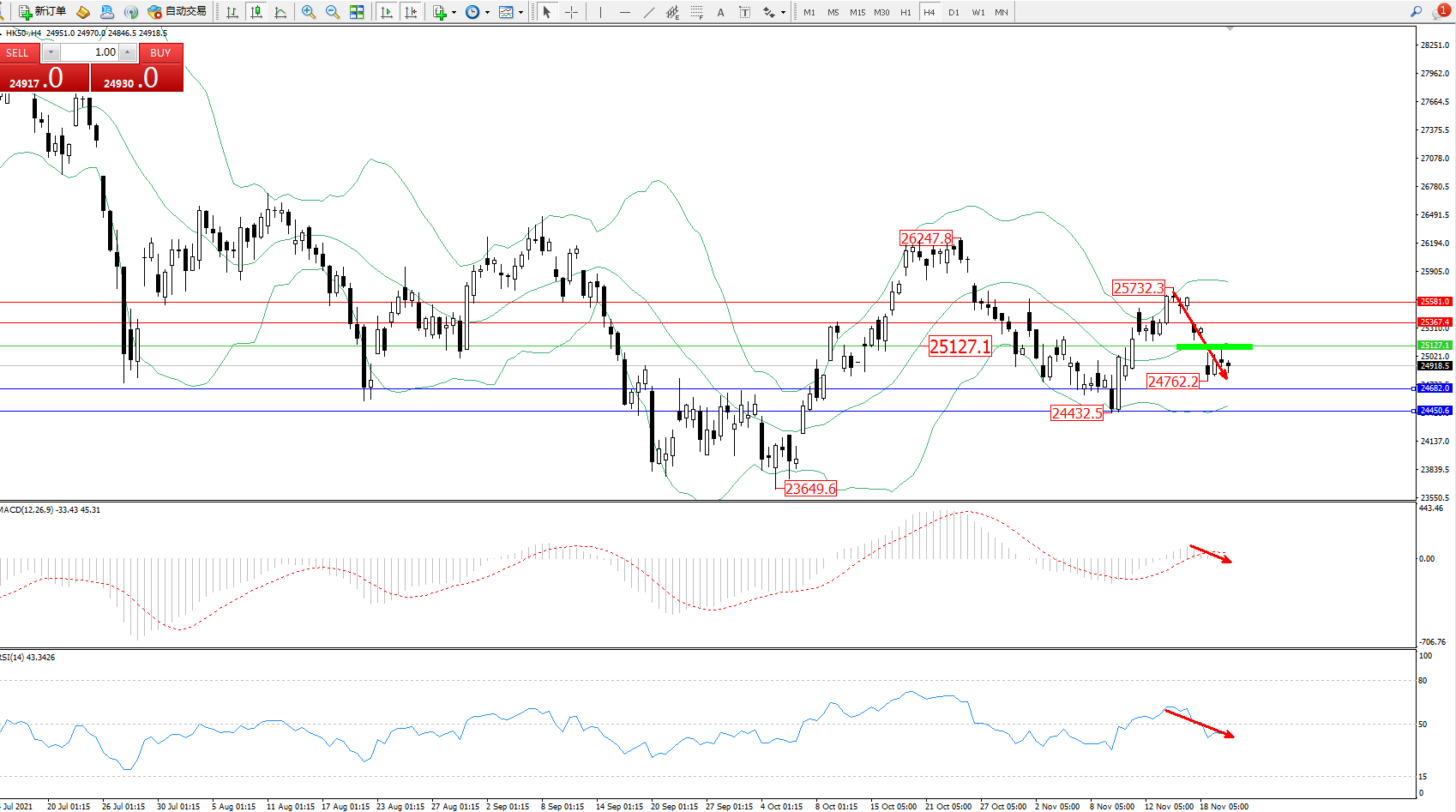Open the search magnifier in top right

(x=1416, y=11)
